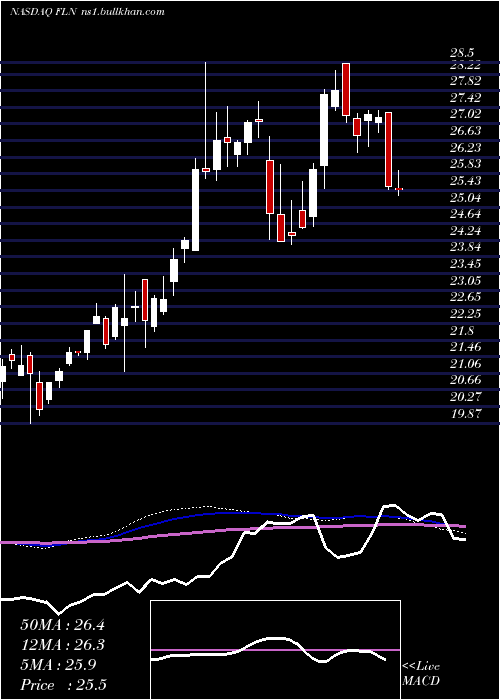Click the 22.25 price level label
This screenshot has width=500, height=700.
point(467,314)
